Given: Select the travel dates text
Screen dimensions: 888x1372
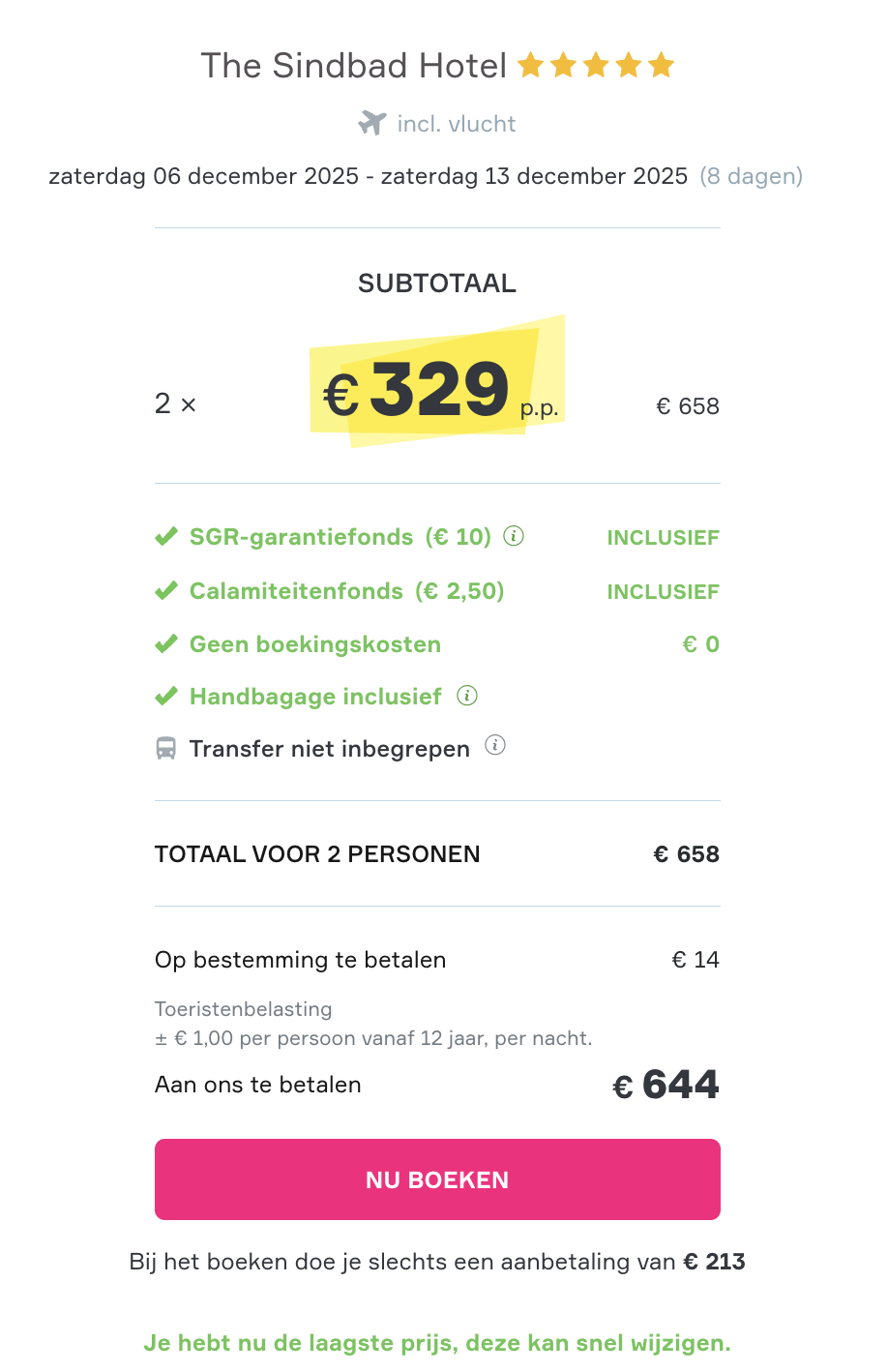Looking at the screenshot, I should point(368,176).
